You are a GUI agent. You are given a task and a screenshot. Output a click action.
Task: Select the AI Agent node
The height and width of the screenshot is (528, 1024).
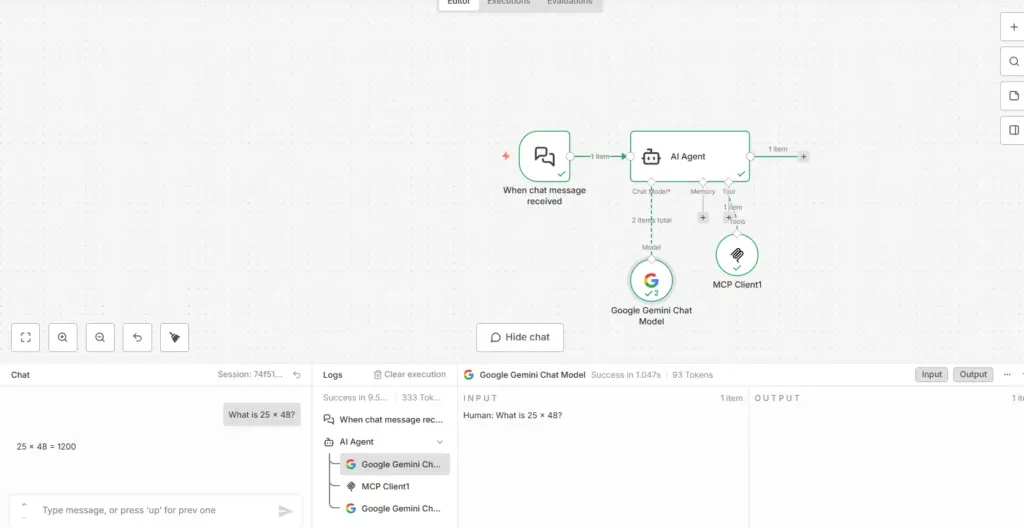pyautogui.click(x=690, y=156)
